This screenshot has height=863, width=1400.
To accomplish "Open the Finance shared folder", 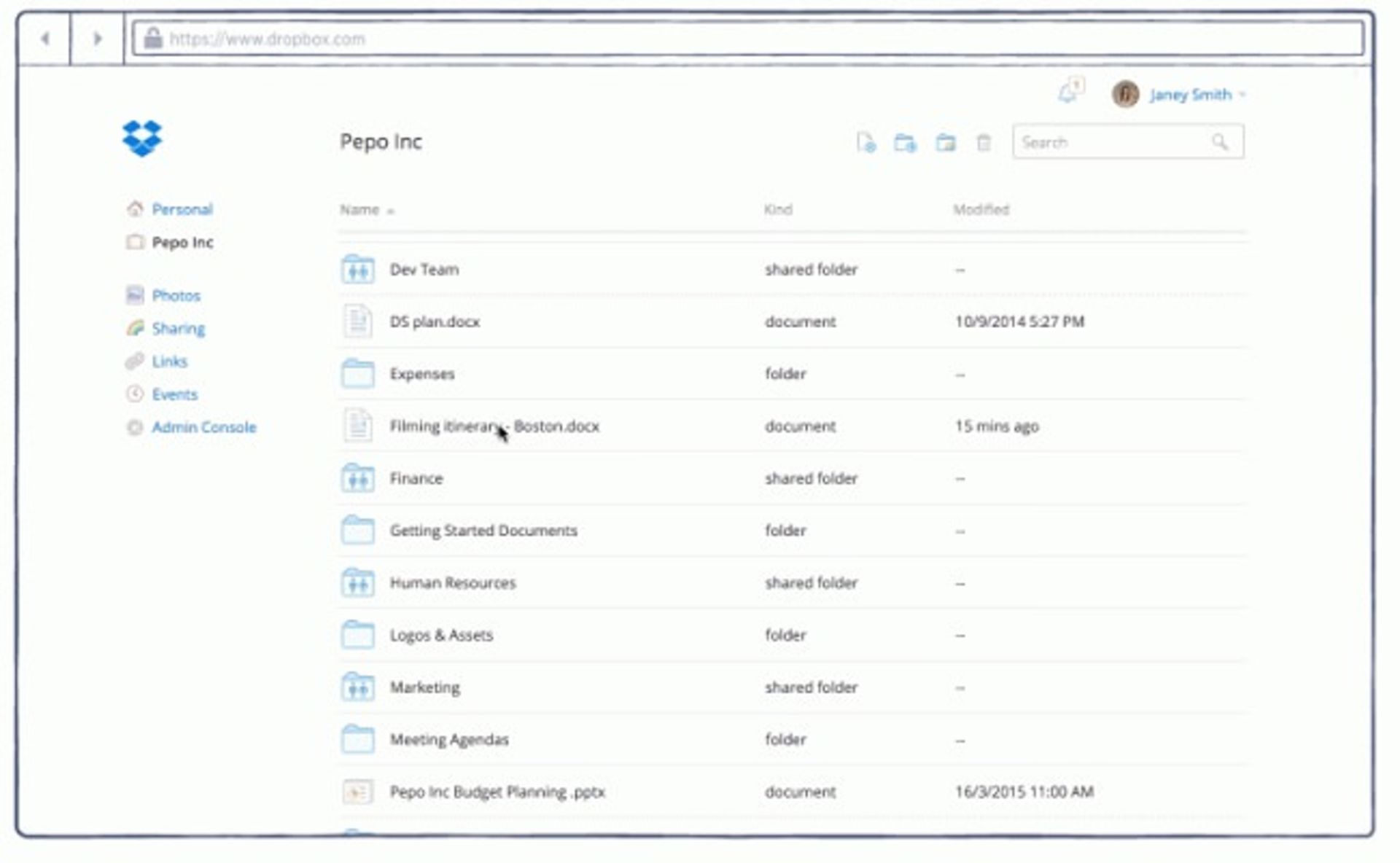I will tap(416, 478).
